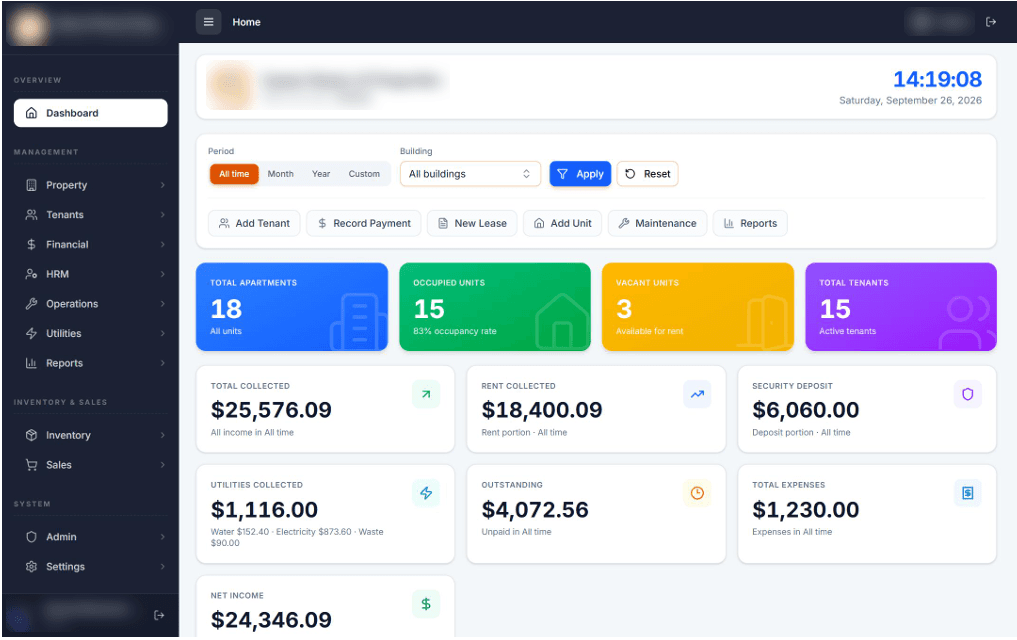Expand the Operations chevron in sidebar
Screen dimensions: 1017x640
[x=162, y=304]
